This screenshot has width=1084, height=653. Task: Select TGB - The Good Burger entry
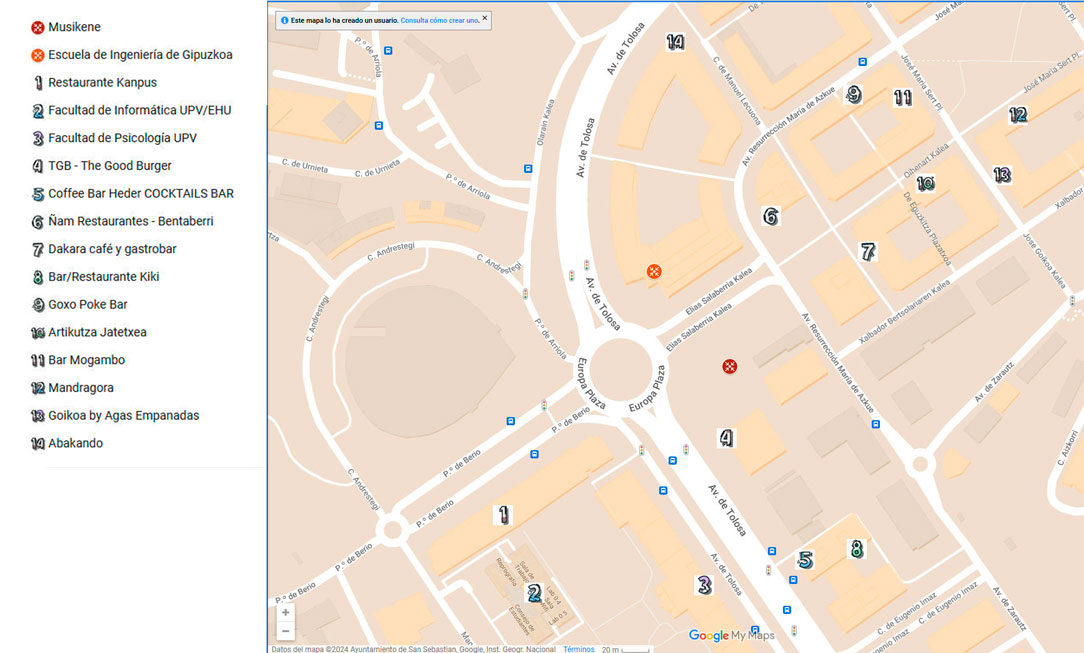tap(110, 166)
